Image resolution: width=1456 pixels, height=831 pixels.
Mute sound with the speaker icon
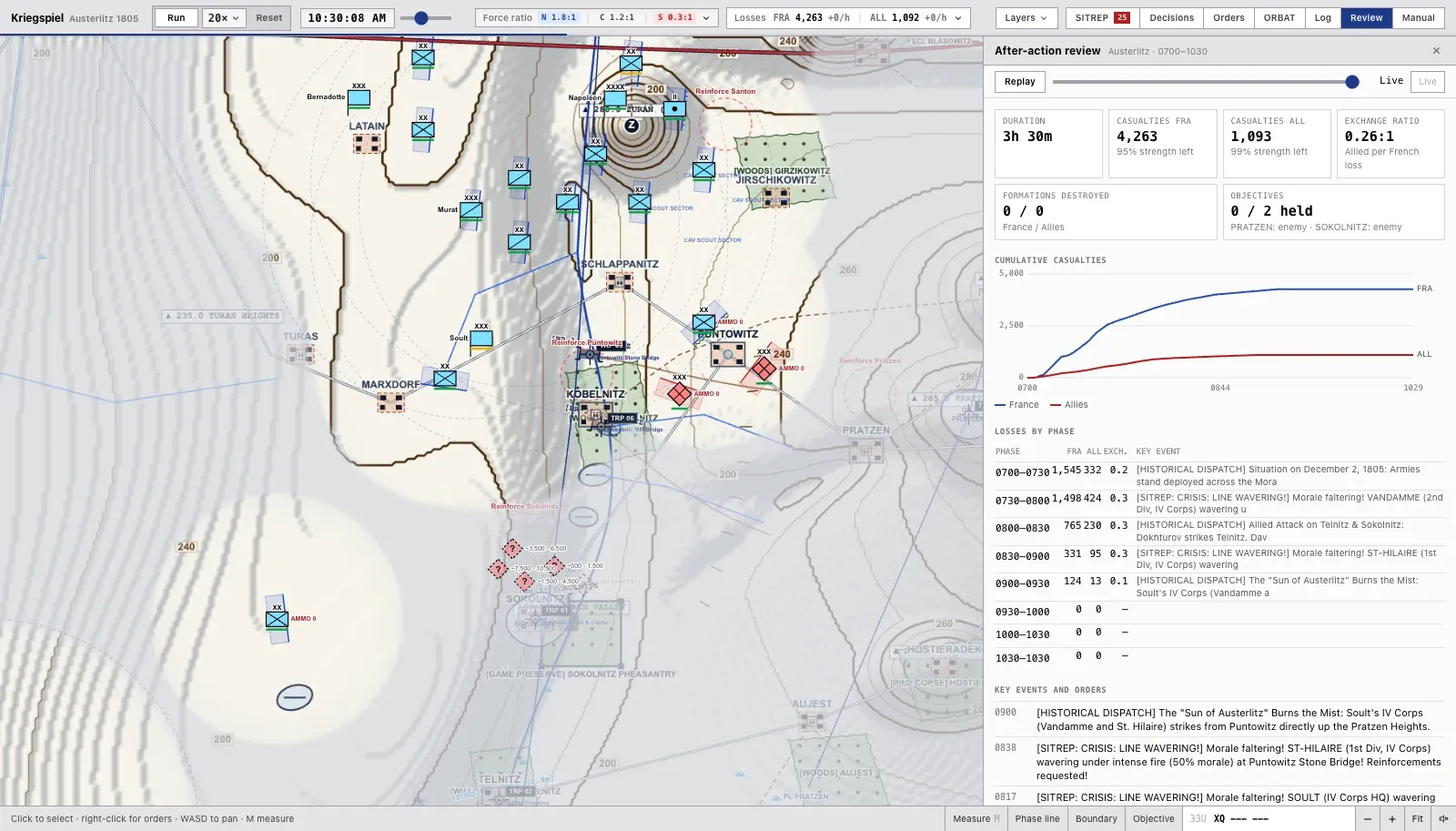(1443, 818)
